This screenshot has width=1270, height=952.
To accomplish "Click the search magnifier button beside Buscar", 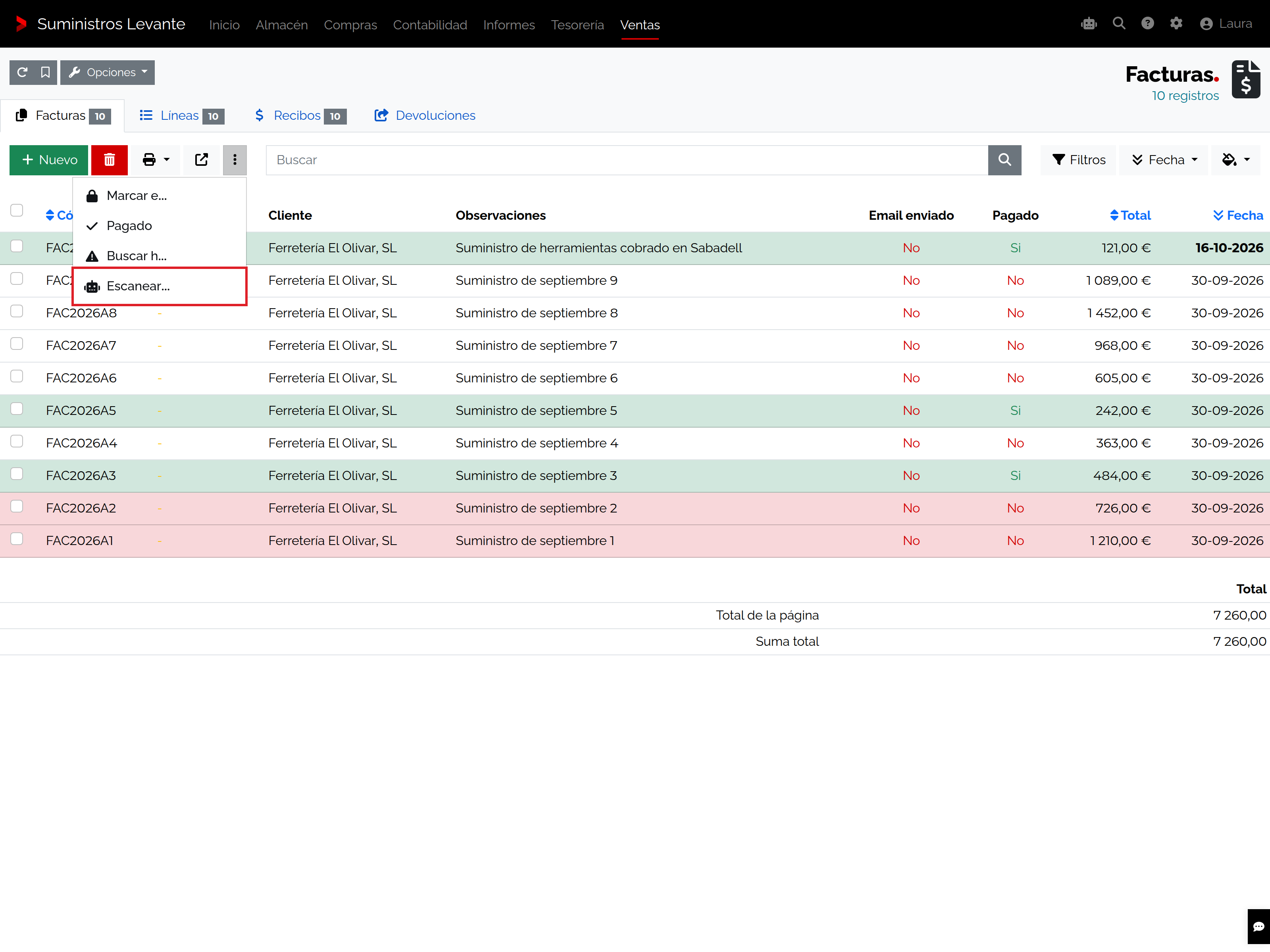I will click(1004, 160).
